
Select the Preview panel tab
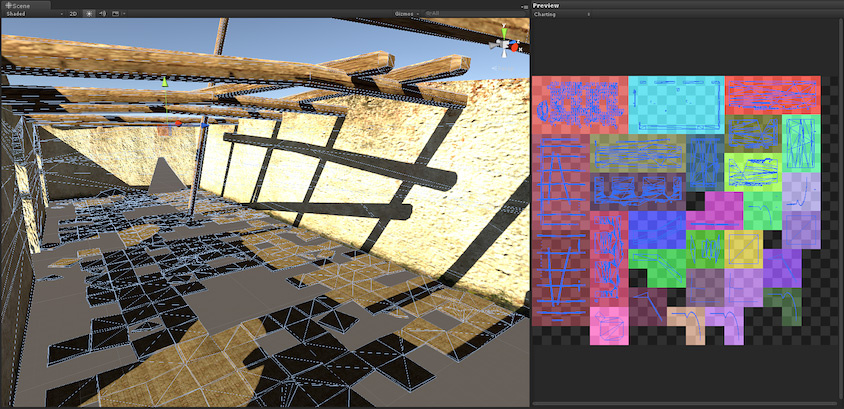click(546, 5)
